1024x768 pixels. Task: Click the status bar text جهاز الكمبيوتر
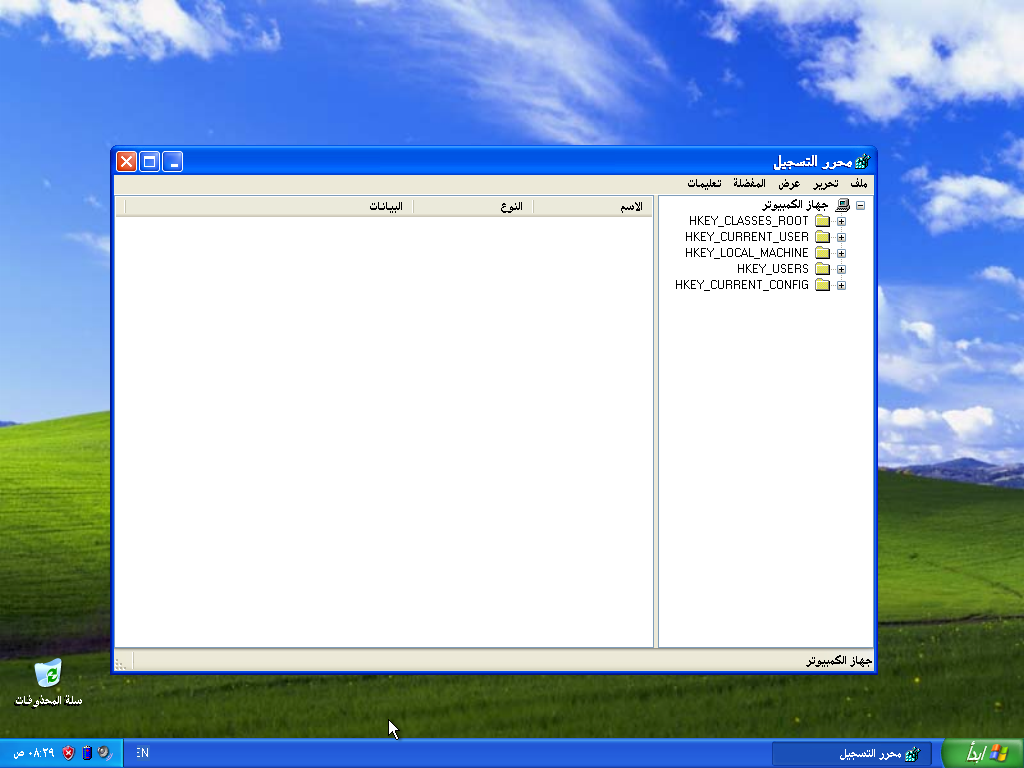[x=839, y=661]
